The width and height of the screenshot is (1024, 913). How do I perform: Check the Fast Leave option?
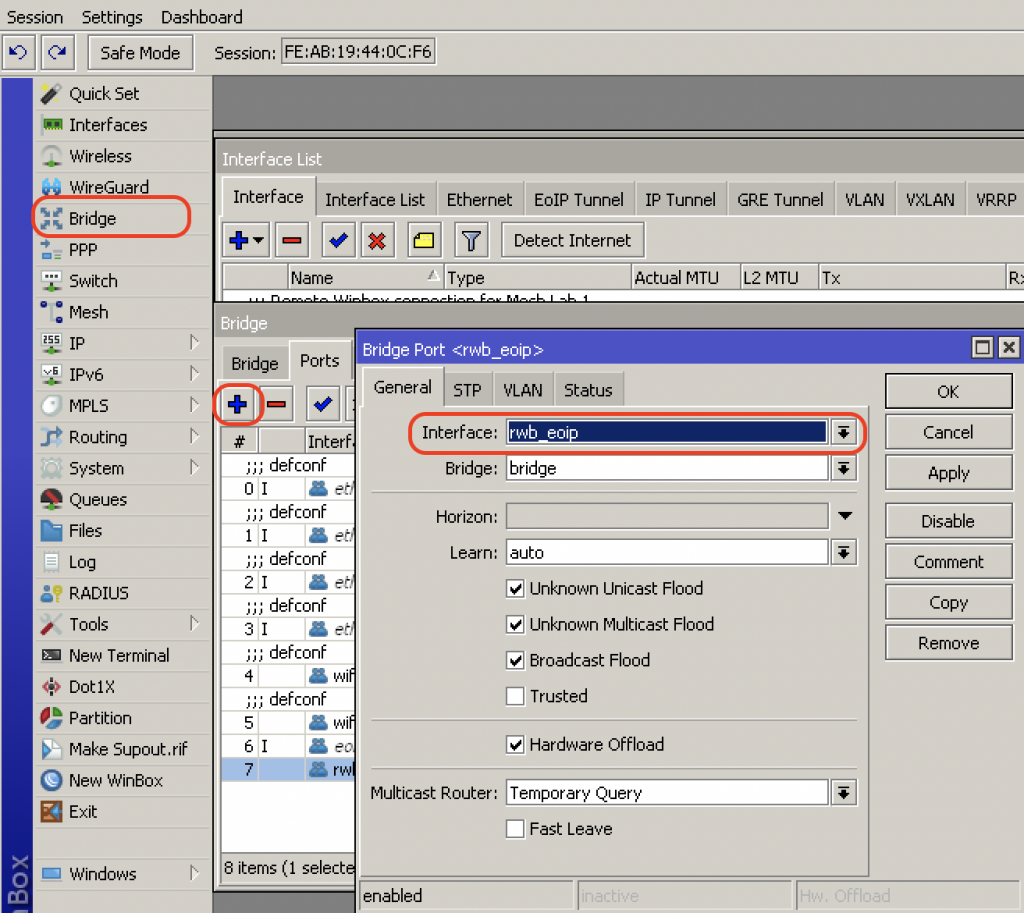click(515, 828)
